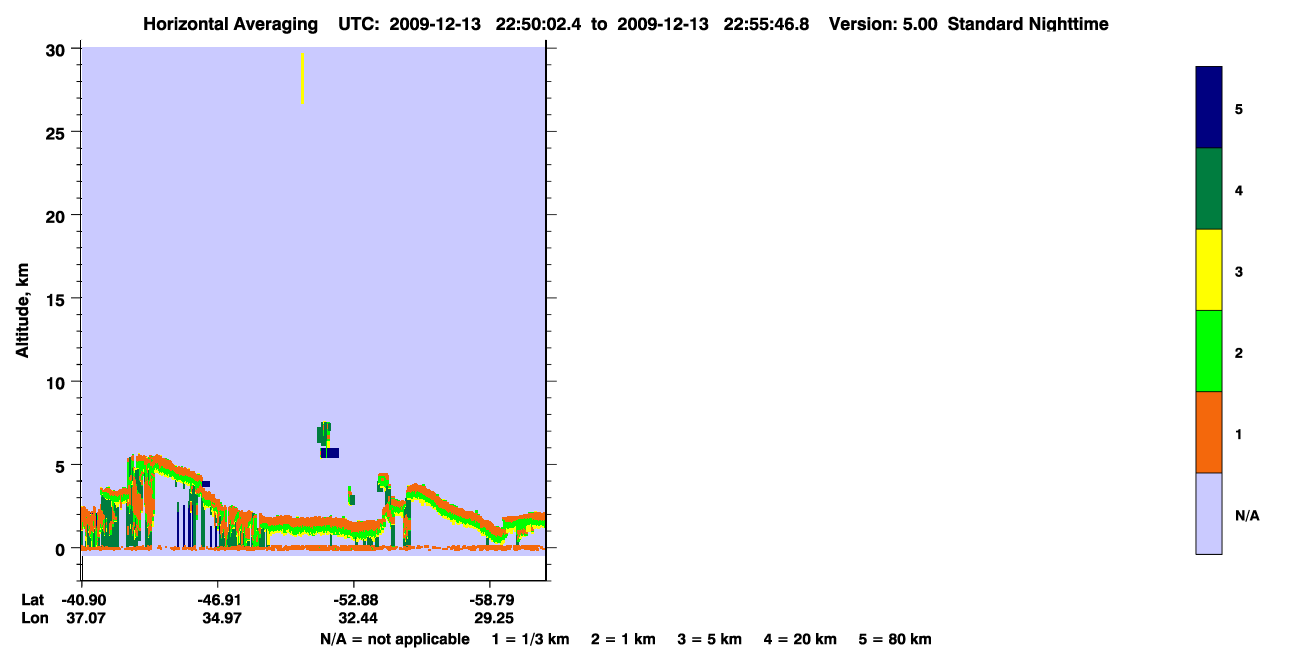Click the colorbar 'N/A' label
The image size is (1300, 667).
click(x=1247, y=516)
